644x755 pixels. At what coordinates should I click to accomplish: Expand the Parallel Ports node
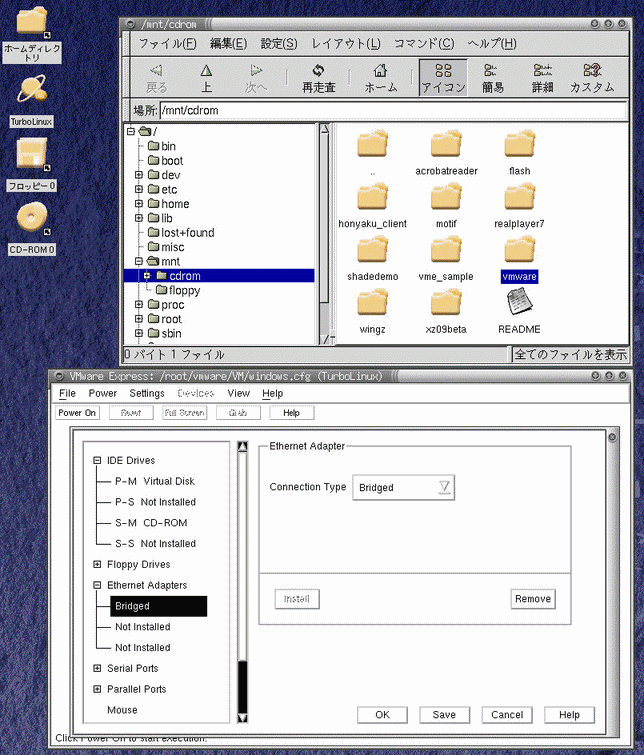pyautogui.click(x=97, y=689)
